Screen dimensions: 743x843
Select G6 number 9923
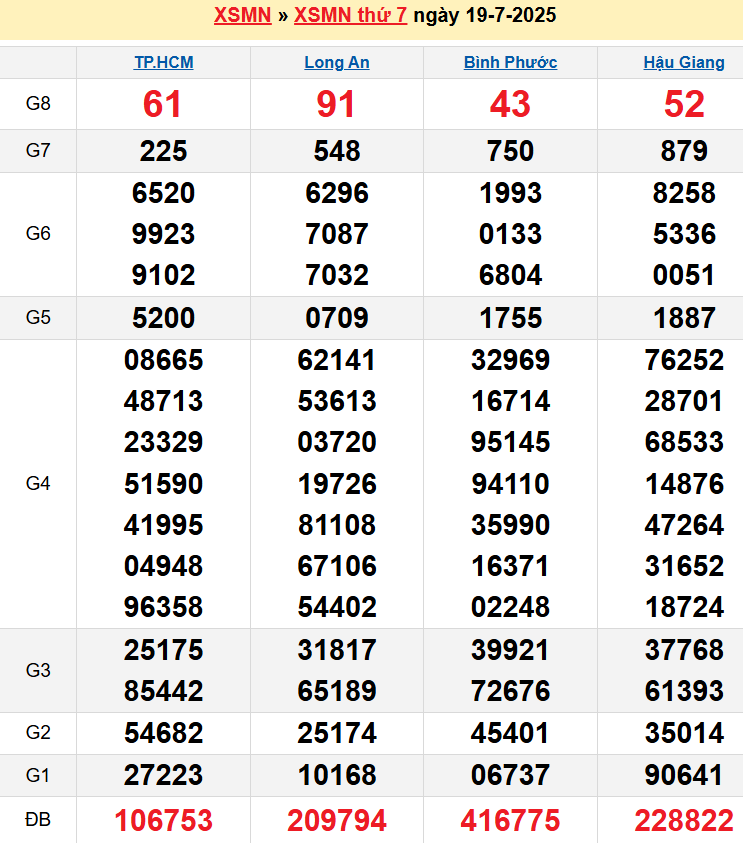pos(163,234)
